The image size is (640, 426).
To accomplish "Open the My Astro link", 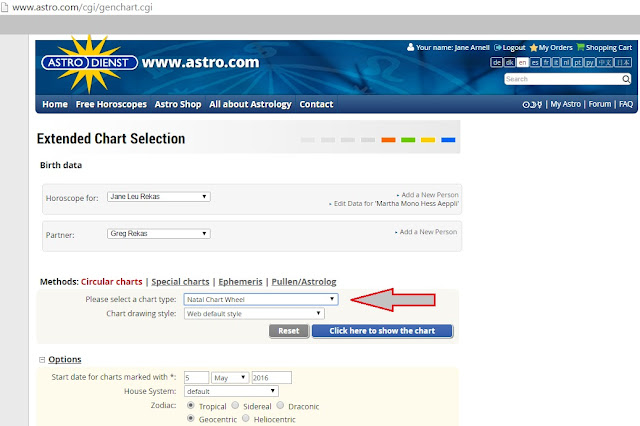I will 565,104.
